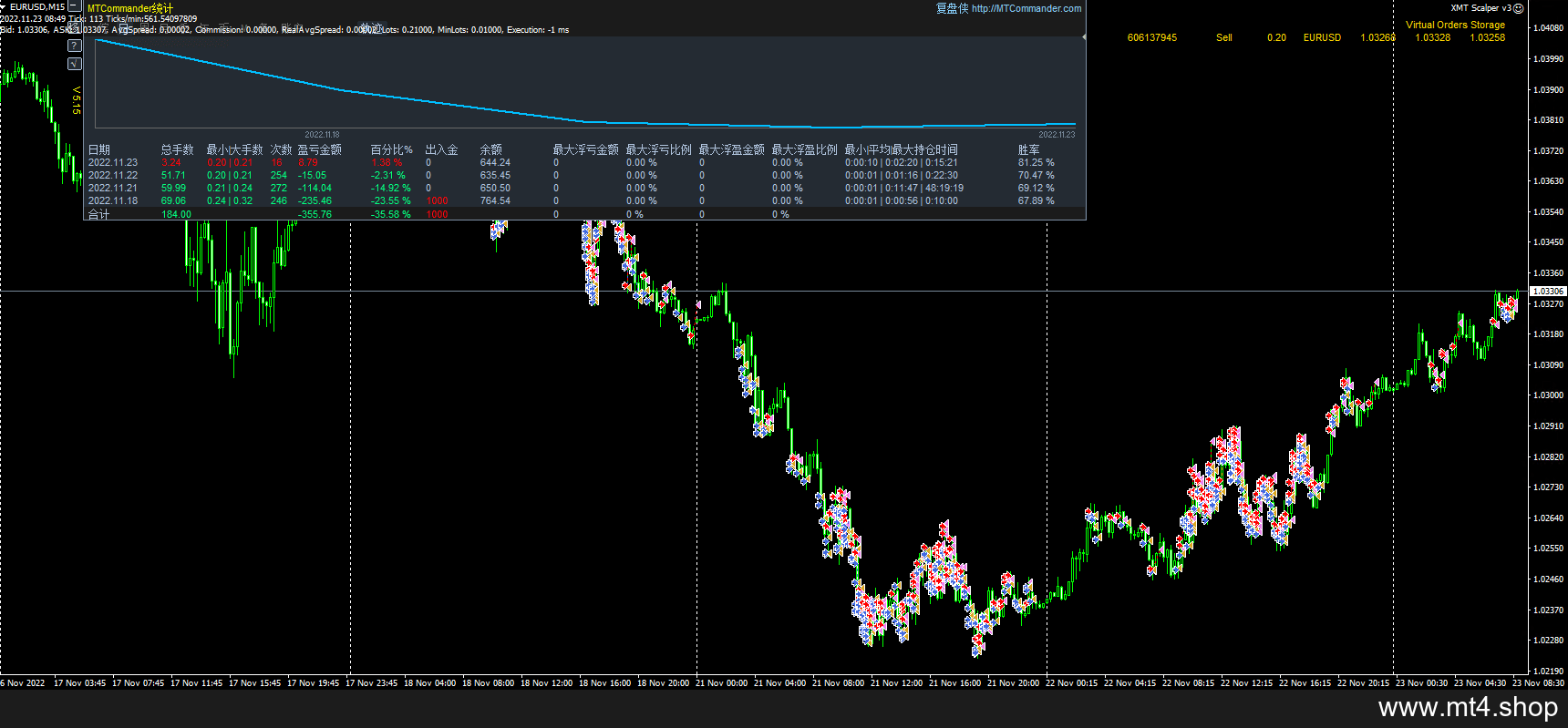Click the profit value -114.04
1568x728 pixels.
coord(315,188)
